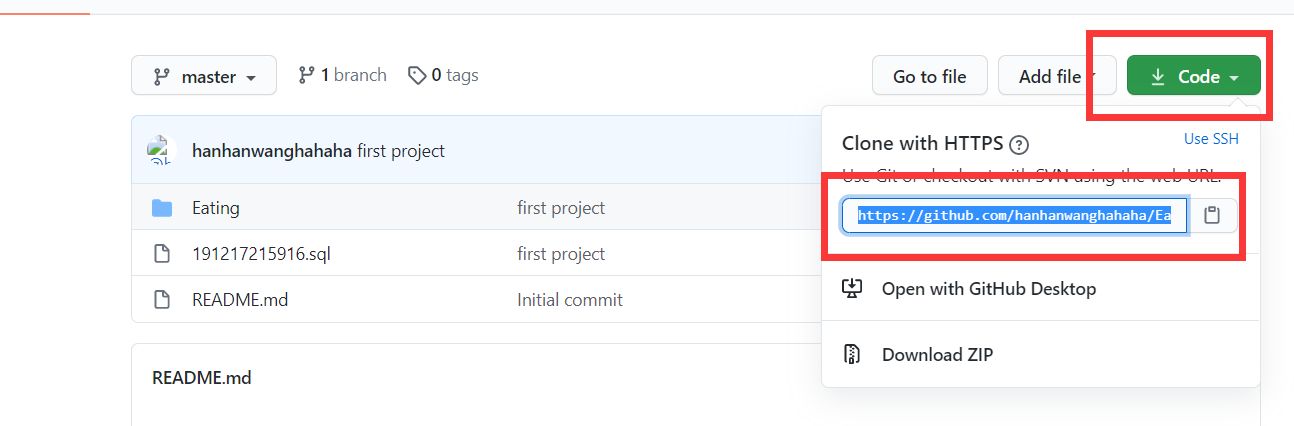
Task: Click the help question mark icon
Action: (x=1019, y=143)
